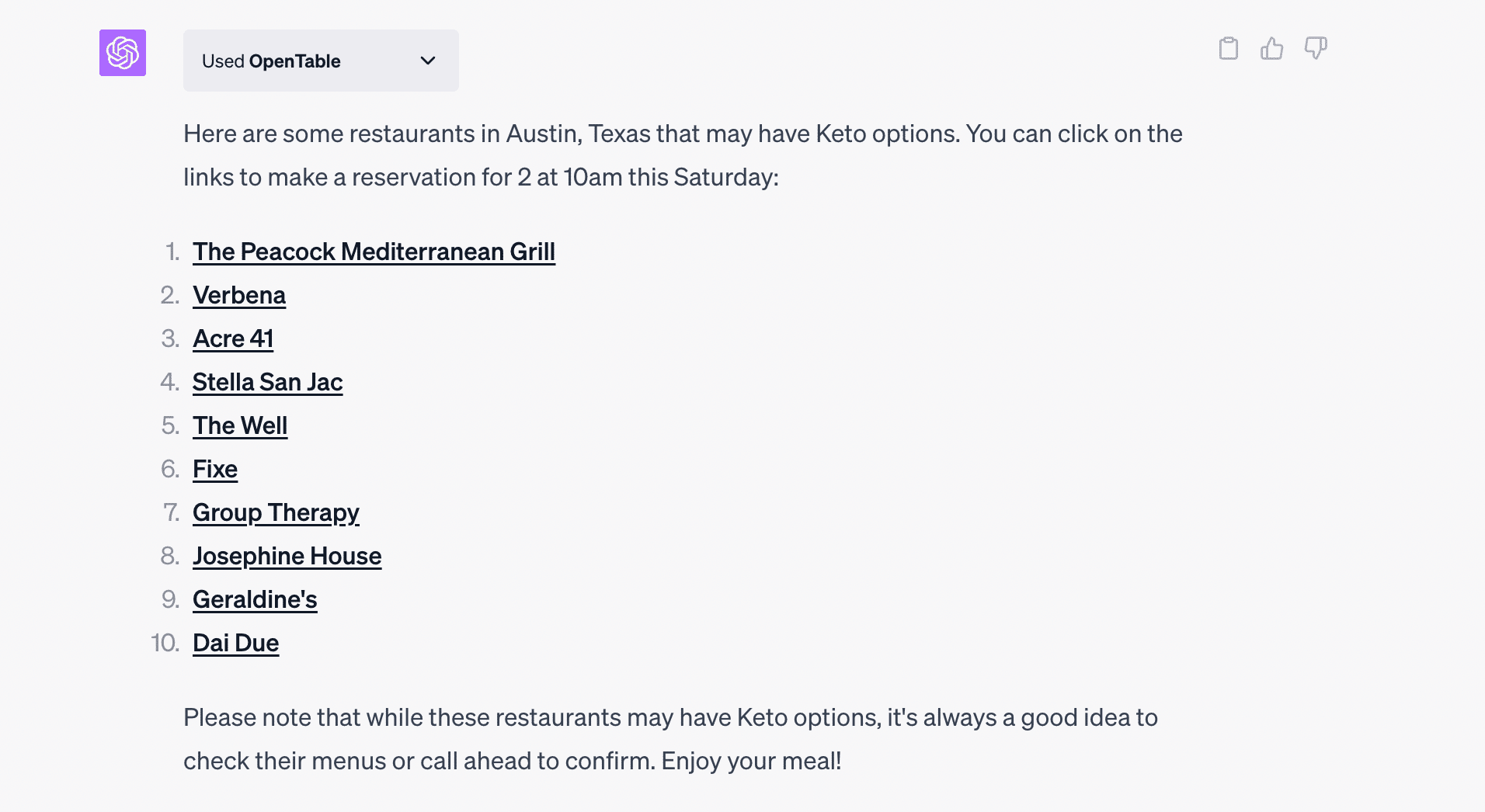Click the "Enjoy your meal!" closing sentence
The image size is (1485, 812).
751,761
